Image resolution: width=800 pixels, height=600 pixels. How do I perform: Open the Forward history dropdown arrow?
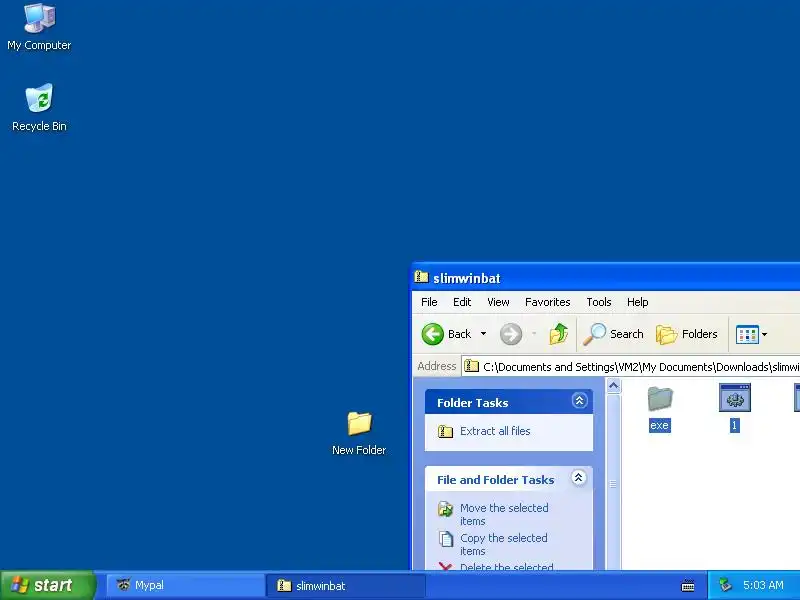point(534,334)
